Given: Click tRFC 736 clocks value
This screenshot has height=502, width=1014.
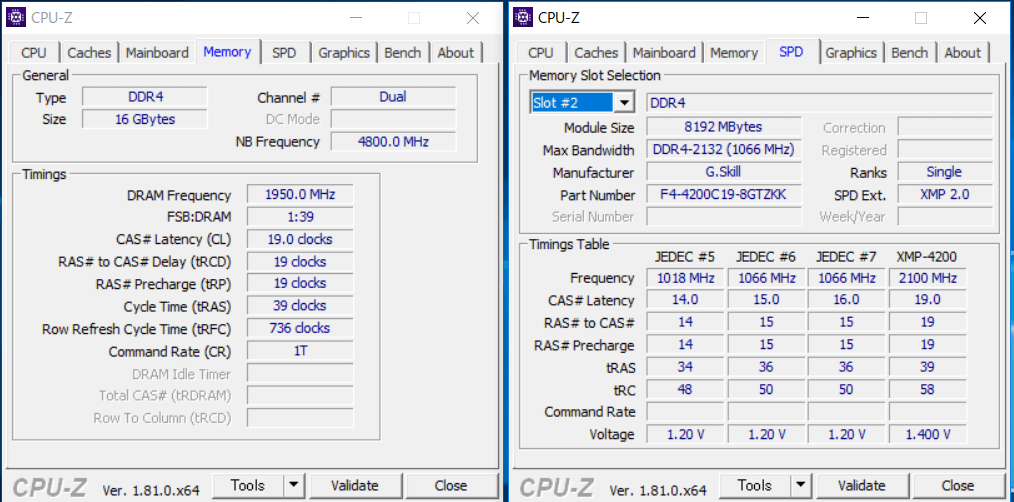Looking at the screenshot, I should (300, 328).
